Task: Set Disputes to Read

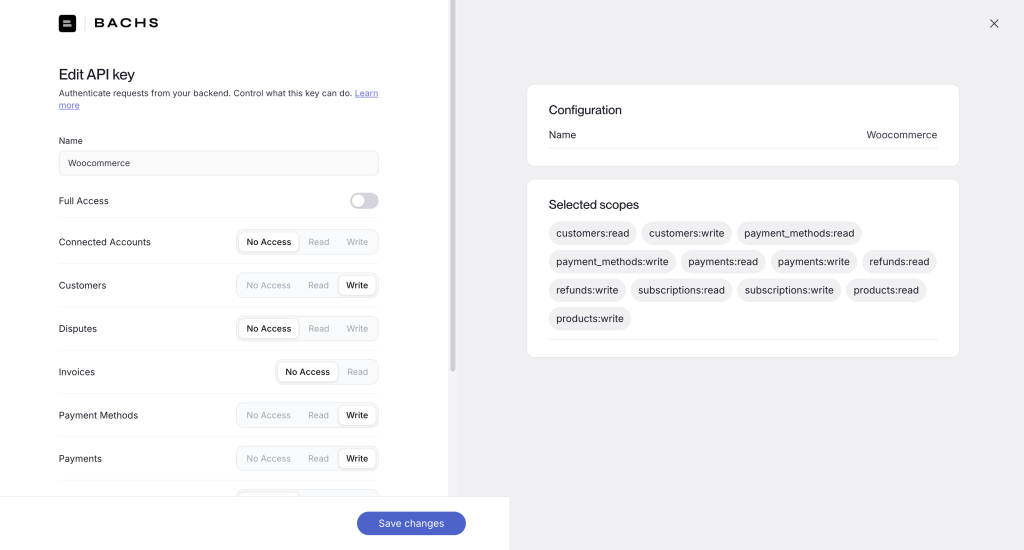Action: tap(319, 329)
